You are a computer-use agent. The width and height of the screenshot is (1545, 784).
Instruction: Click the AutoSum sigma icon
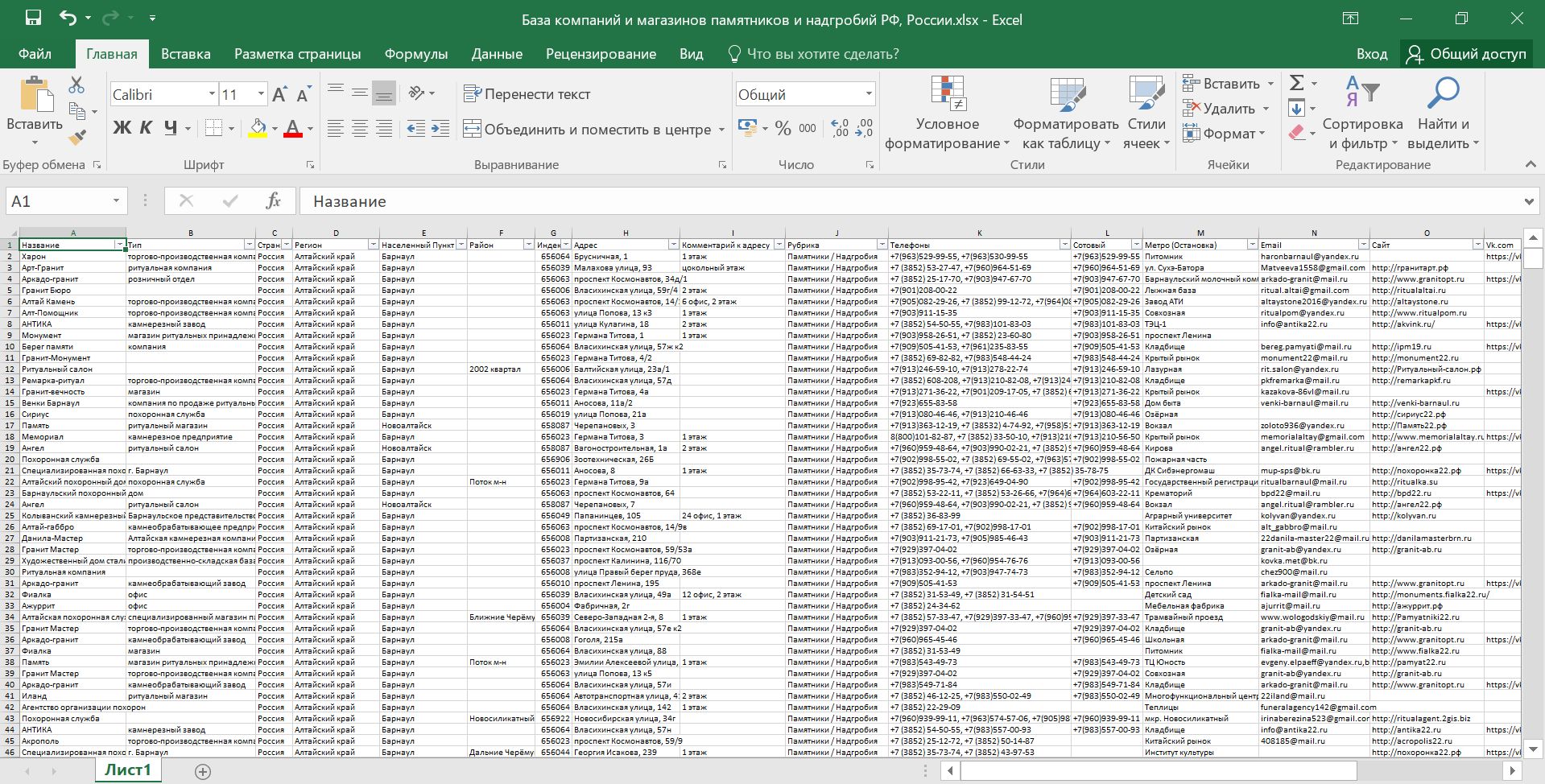1296,83
